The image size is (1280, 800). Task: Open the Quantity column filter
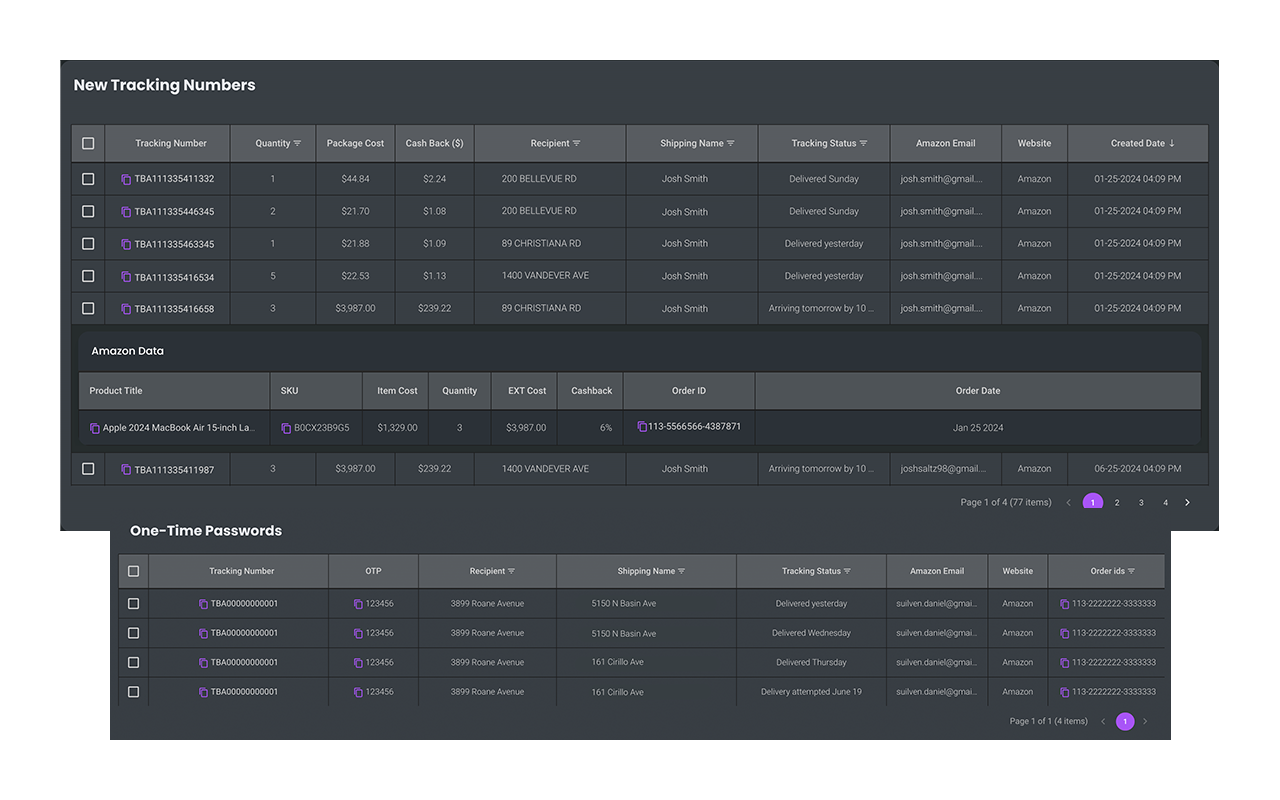click(x=298, y=144)
